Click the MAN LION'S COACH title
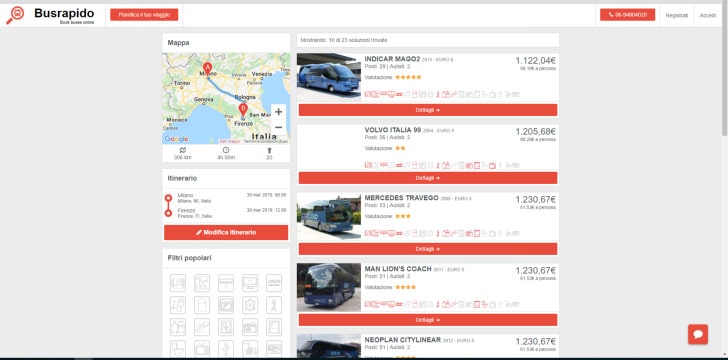This screenshot has height=360, width=728. point(398,269)
